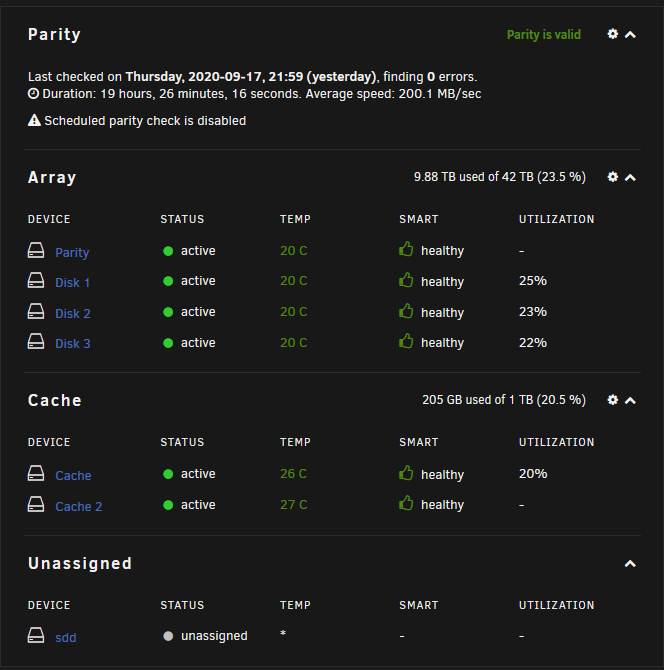The height and width of the screenshot is (670, 664).
Task: Click the 'Parity is valid' status text
Action: tap(544, 35)
